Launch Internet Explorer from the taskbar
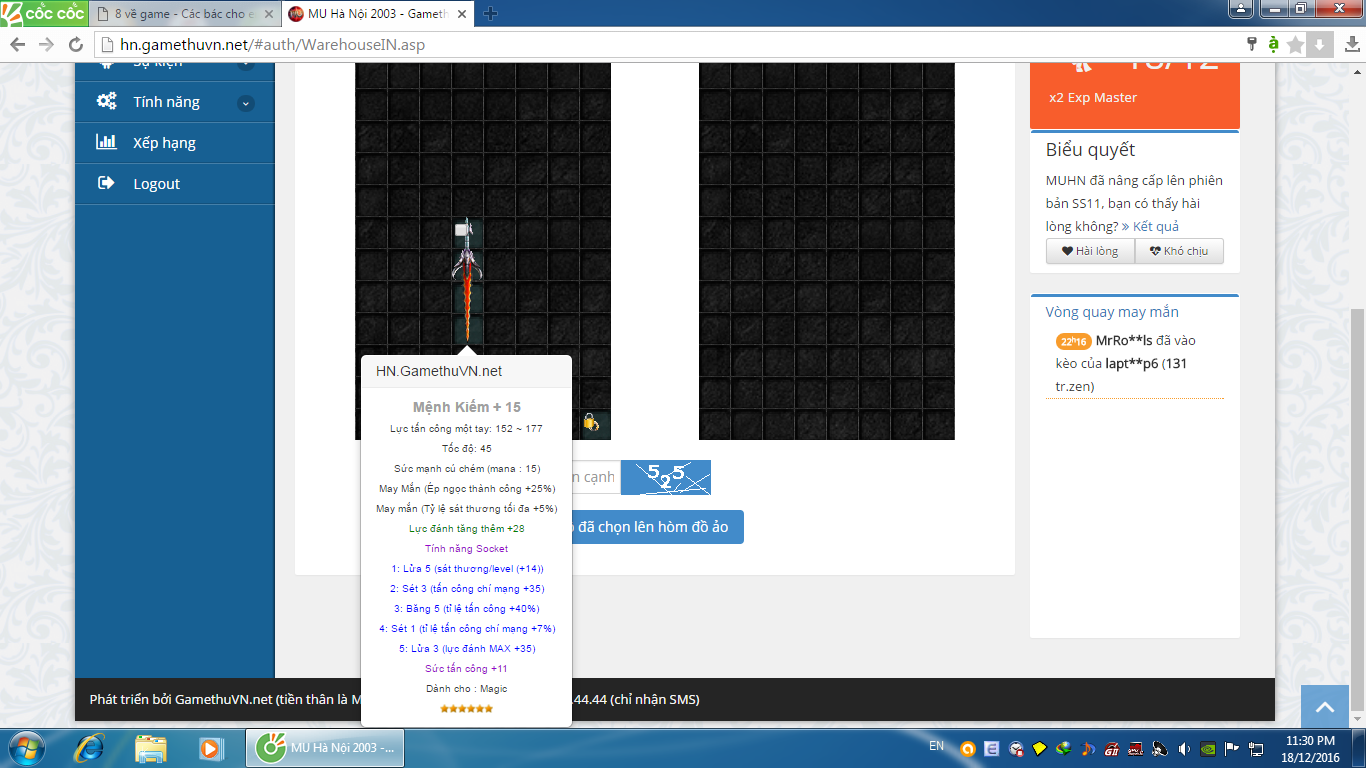This screenshot has height=768, width=1366. coord(90,747)
